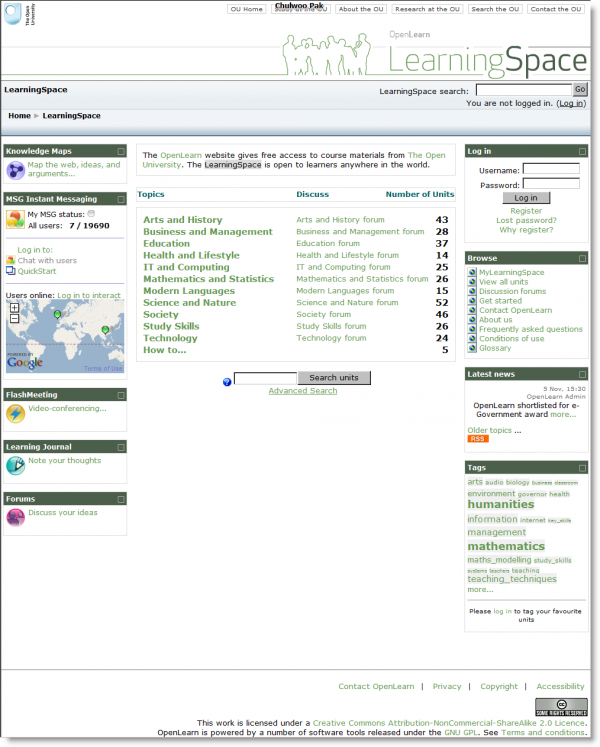This screenshot has height=747, width=600.
Task: Open Search the OU menu item
Action: coord(495,9)
